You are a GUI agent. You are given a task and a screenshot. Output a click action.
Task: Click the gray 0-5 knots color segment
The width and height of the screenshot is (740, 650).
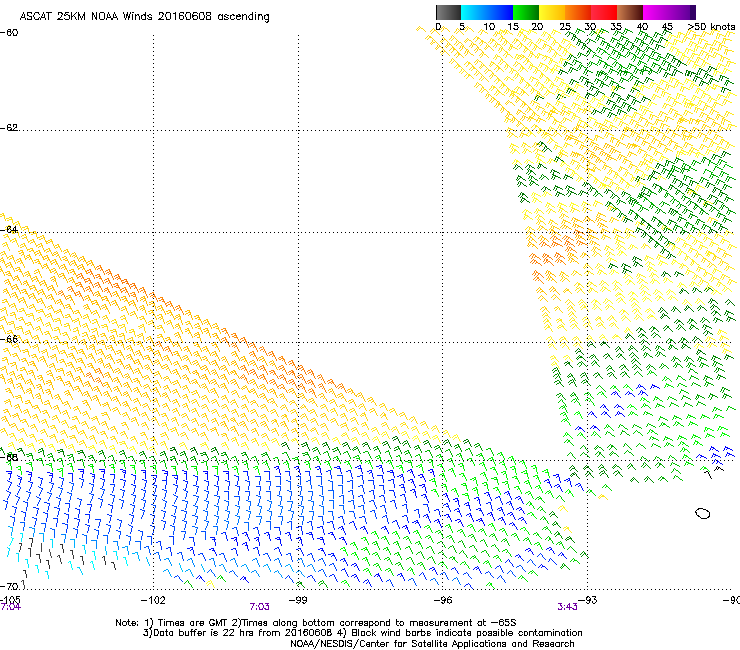pyautogui.click(x=448, y=12)
